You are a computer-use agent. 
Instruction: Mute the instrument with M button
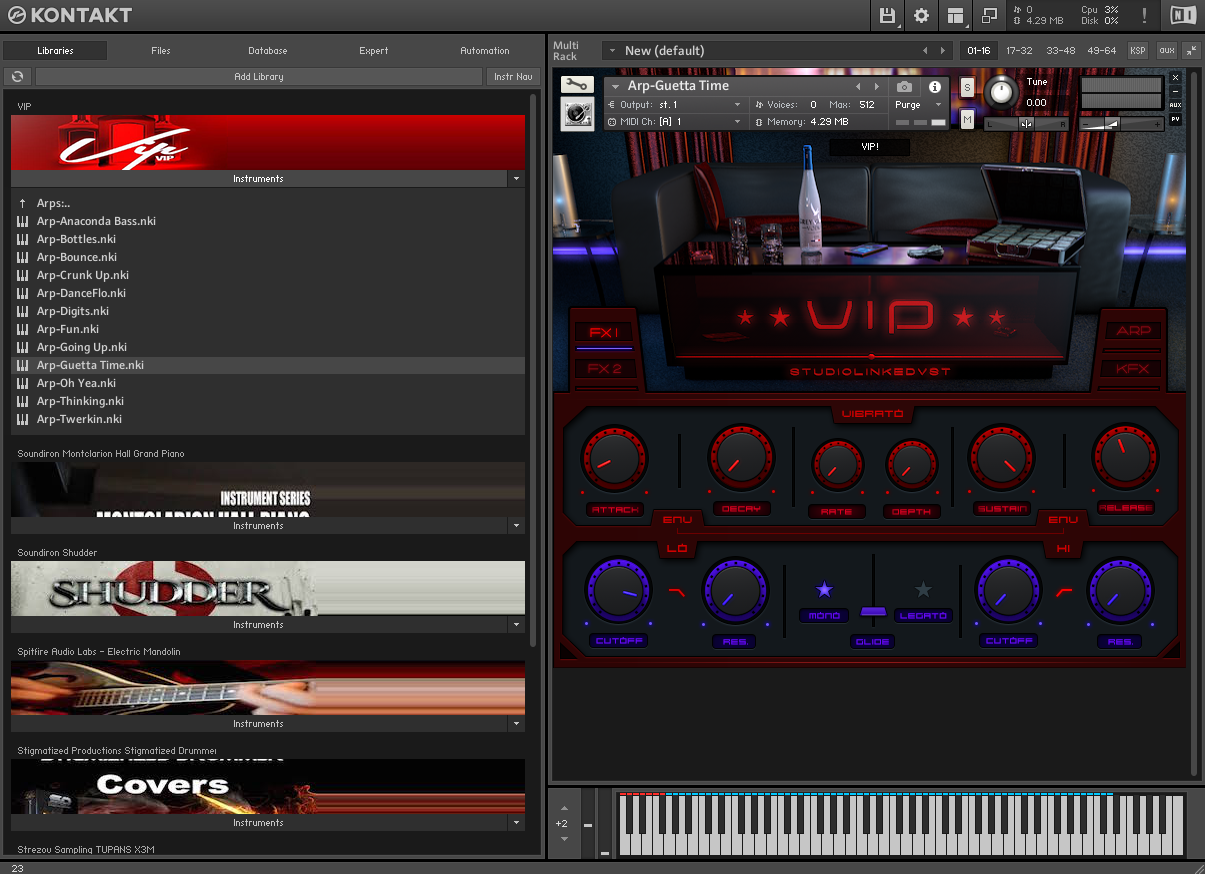pos(967,120)
